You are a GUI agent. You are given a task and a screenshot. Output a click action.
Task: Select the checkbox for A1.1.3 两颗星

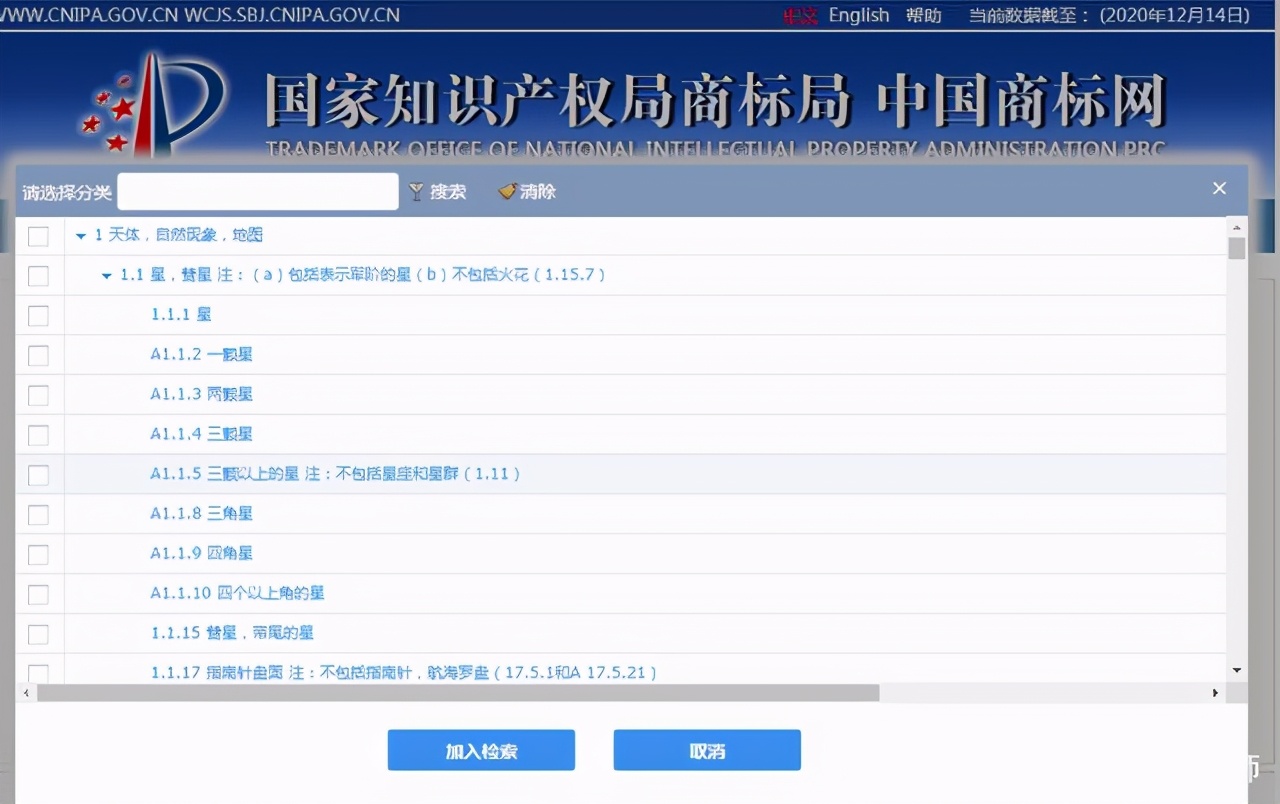tap(38, 395)
